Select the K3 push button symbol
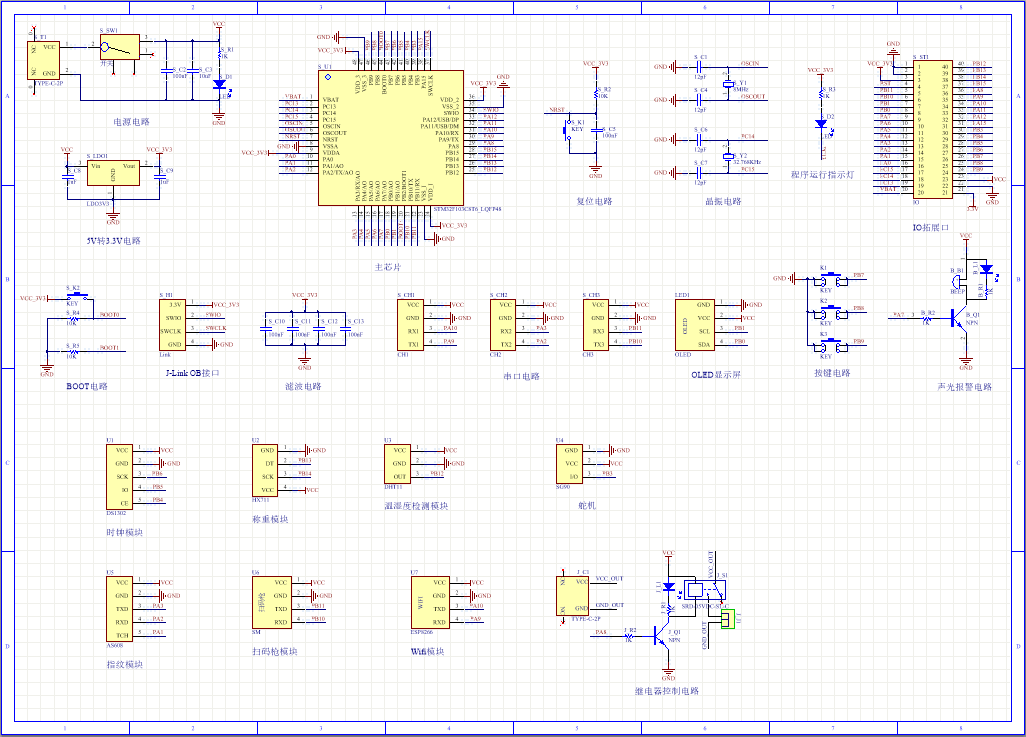 coord(830,346)
